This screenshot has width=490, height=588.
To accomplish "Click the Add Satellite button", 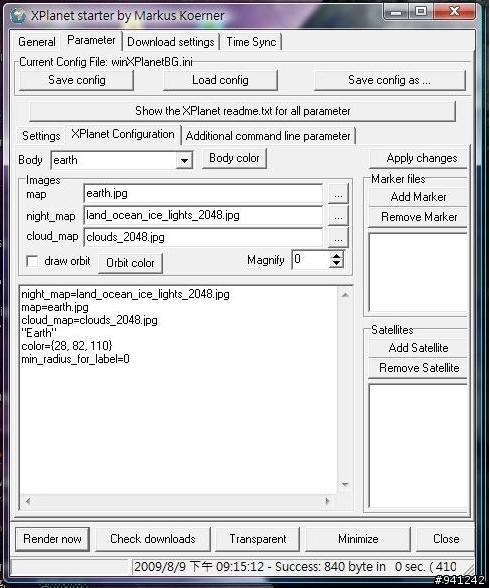I will point(418,348).
